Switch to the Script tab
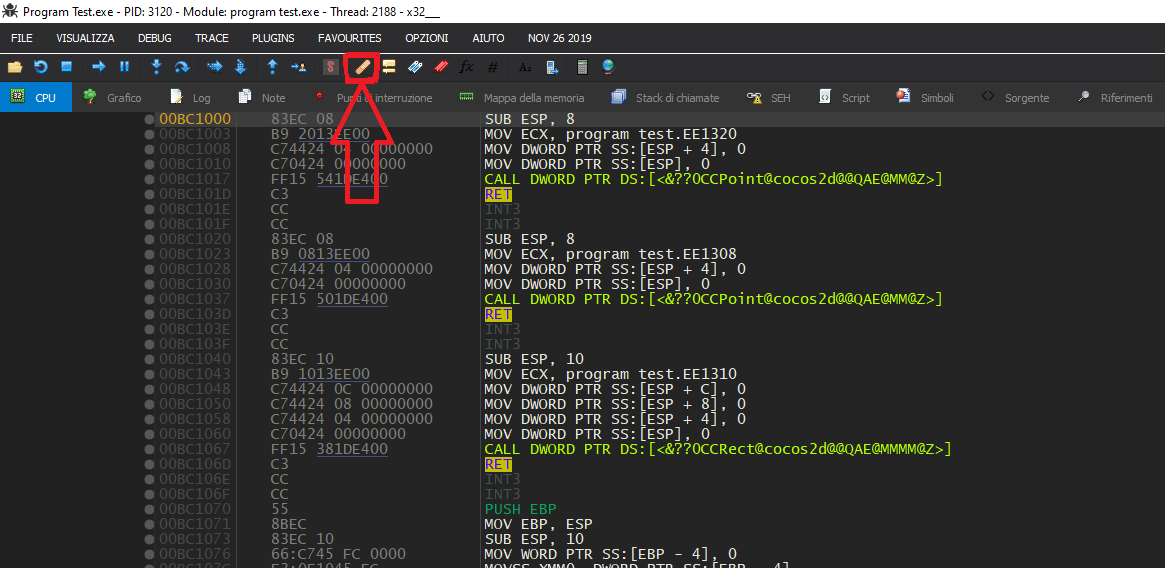 point(843,97)
